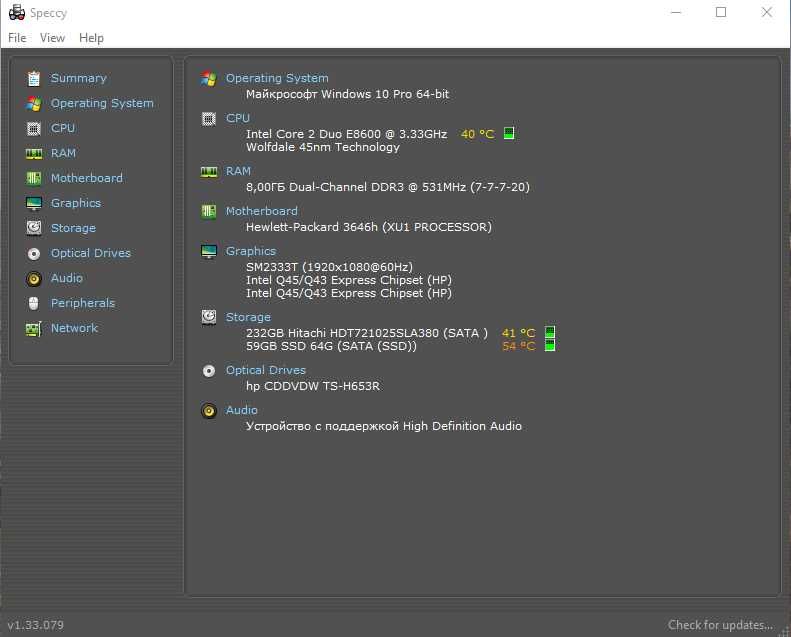Go to CPU section in sidebar
Screen dimensions: 791x637
click(x=63, y=128)
